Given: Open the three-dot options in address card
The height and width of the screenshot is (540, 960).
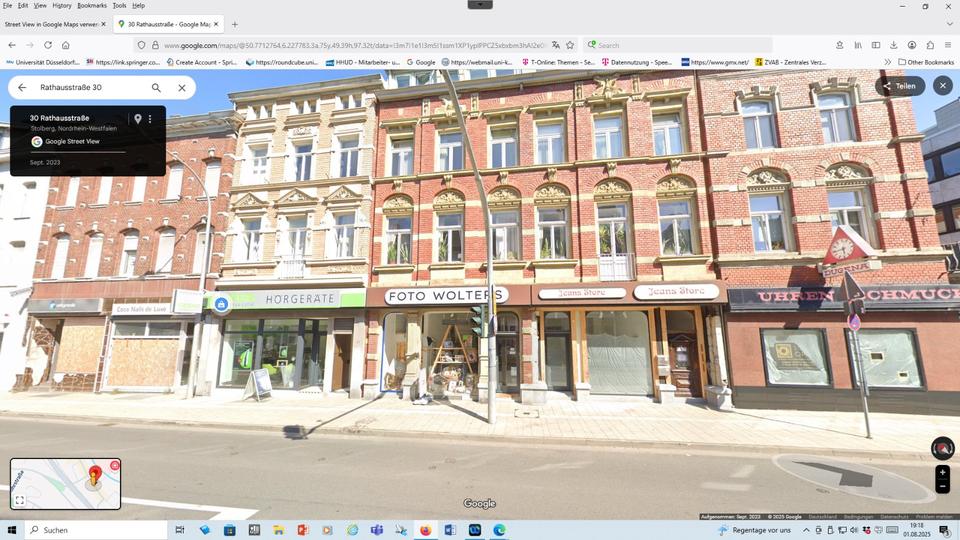Looking at the screenshot, I should coord(150,119).
